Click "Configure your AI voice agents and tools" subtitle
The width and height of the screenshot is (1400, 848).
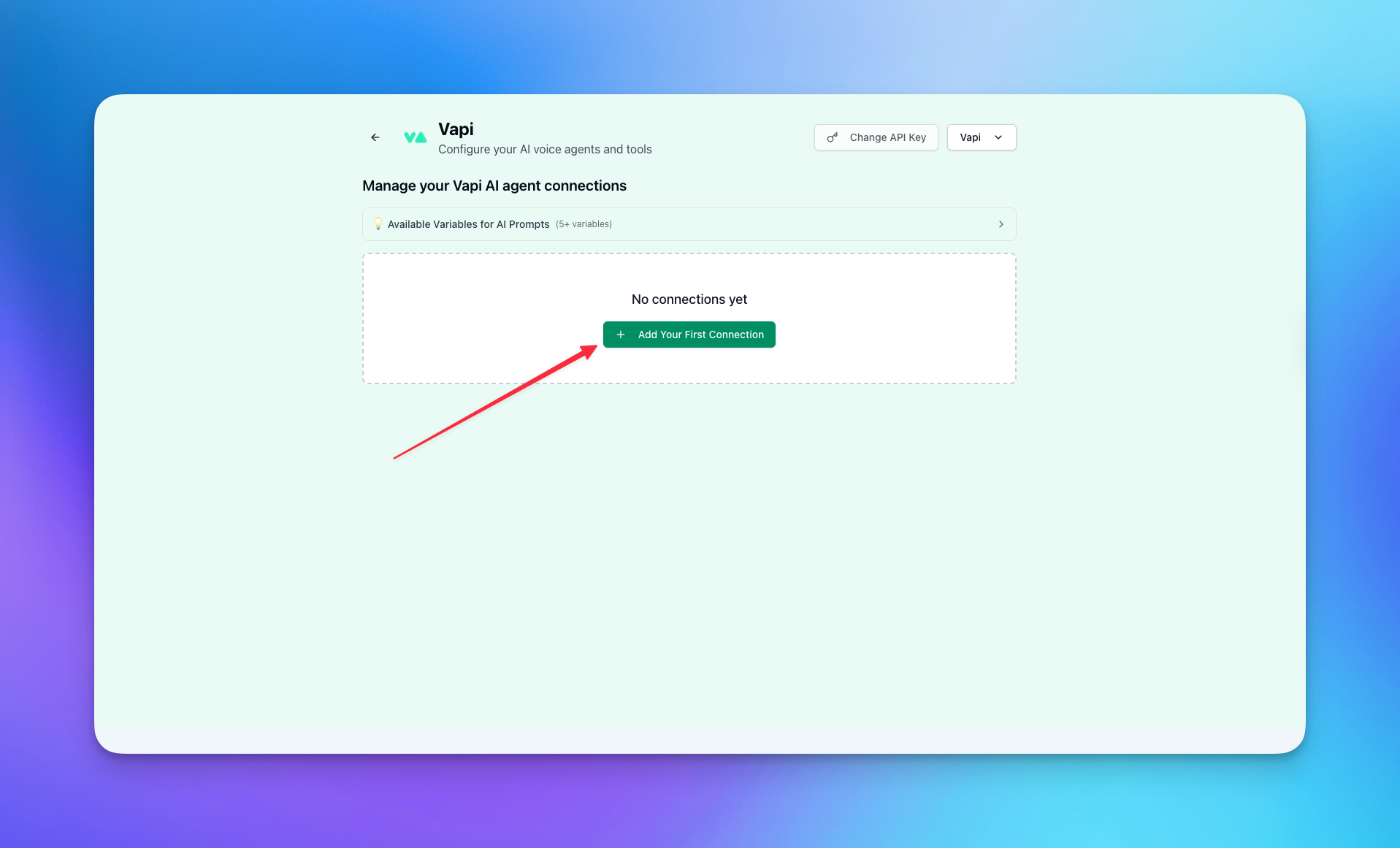(x=545, y=149)
